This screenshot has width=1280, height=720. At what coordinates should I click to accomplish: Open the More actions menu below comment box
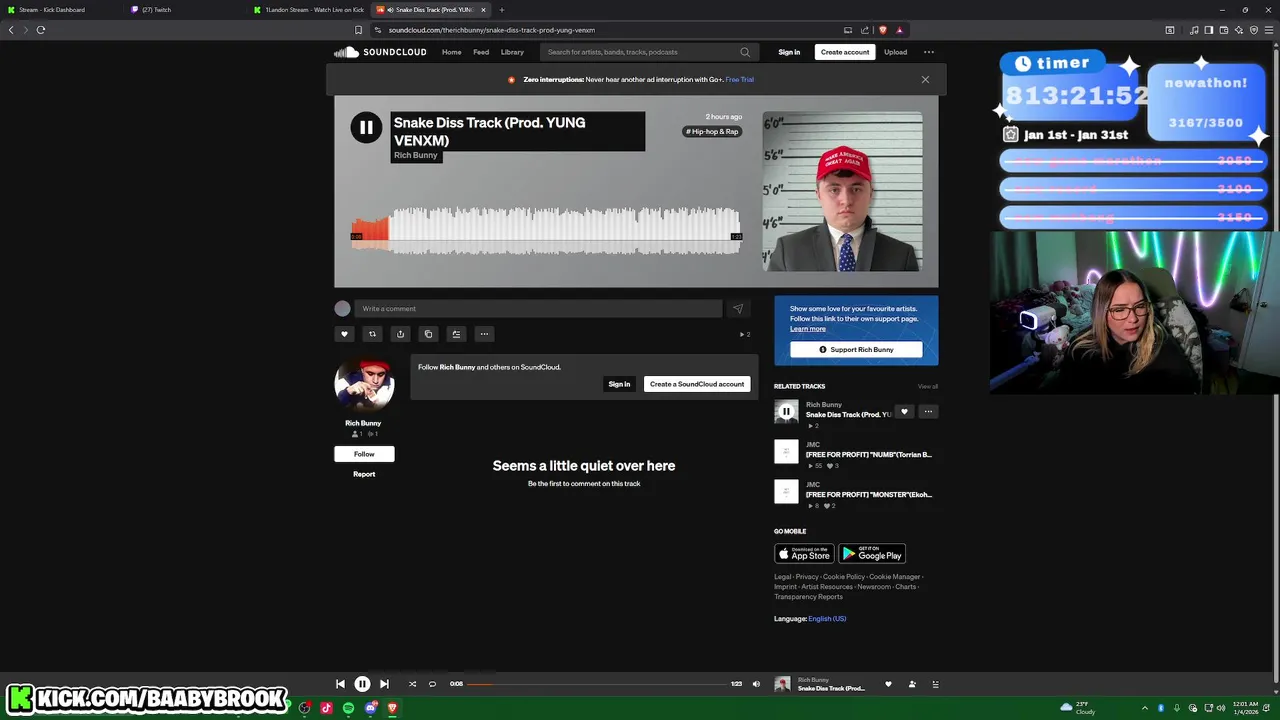484,334
